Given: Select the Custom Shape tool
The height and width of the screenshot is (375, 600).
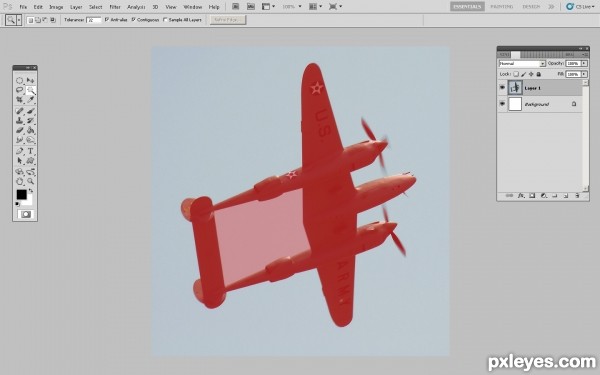Looking at the screenshot, I should pyautogui.click(x=31, y=161).
